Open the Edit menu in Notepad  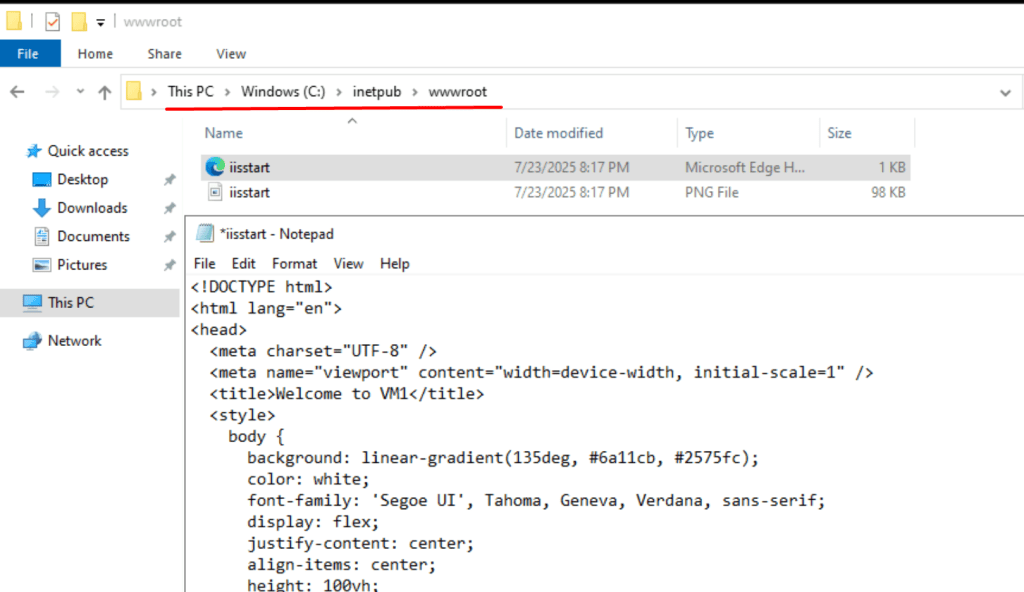pos(243,264)
